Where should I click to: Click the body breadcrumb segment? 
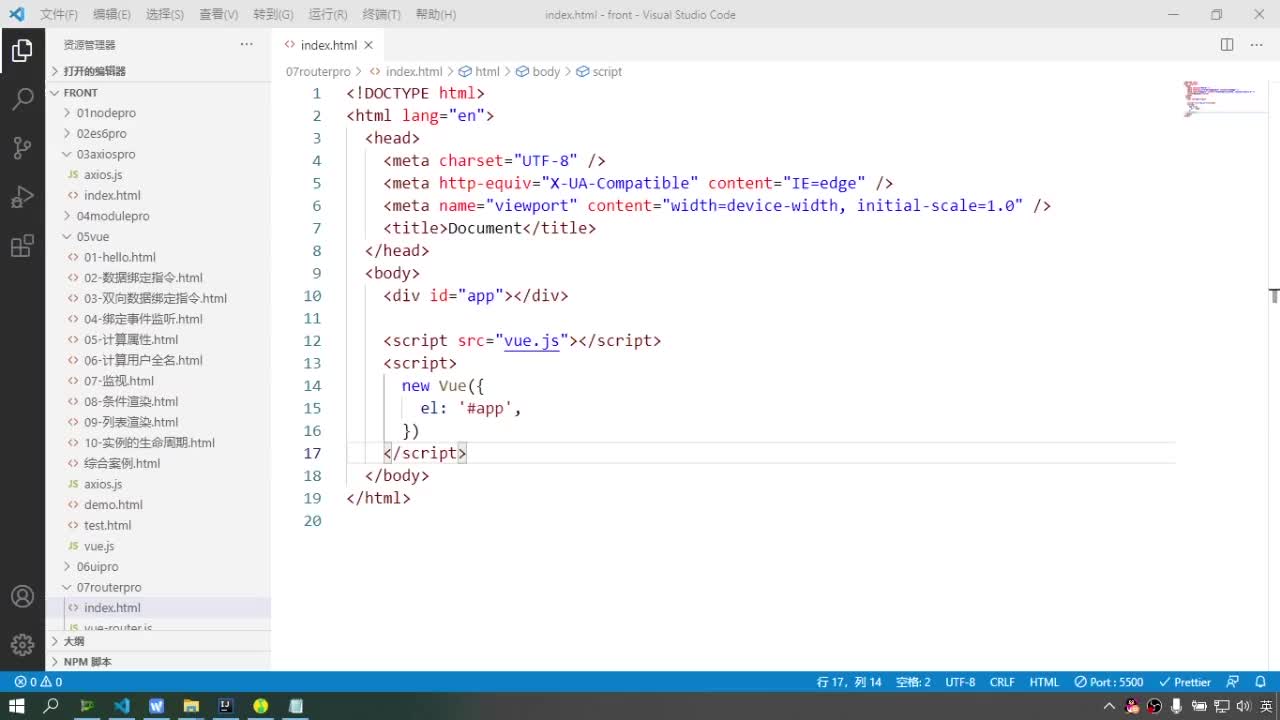538,72
